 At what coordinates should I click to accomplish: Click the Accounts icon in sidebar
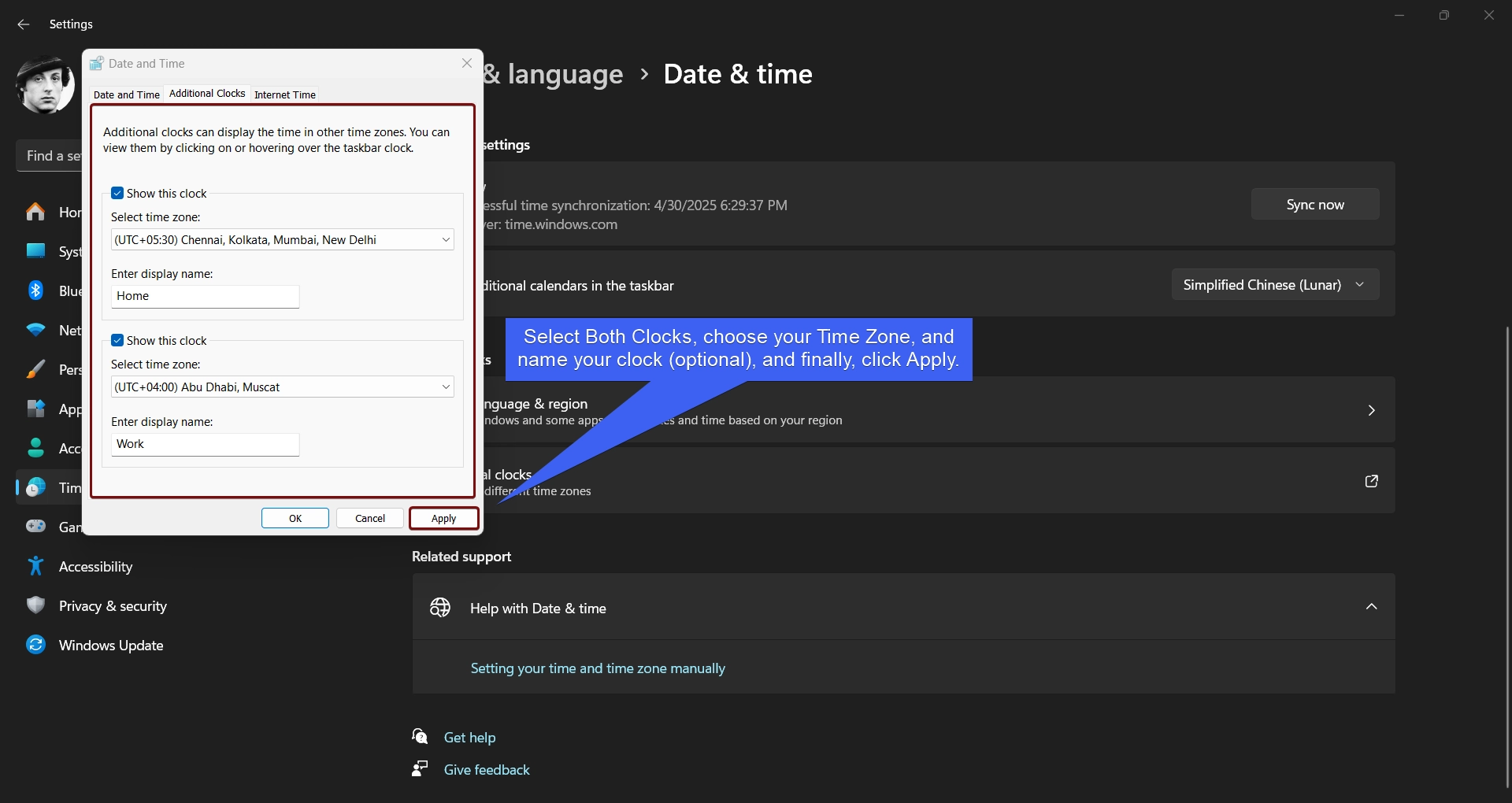pyautogui.click(x=35, y=448)
